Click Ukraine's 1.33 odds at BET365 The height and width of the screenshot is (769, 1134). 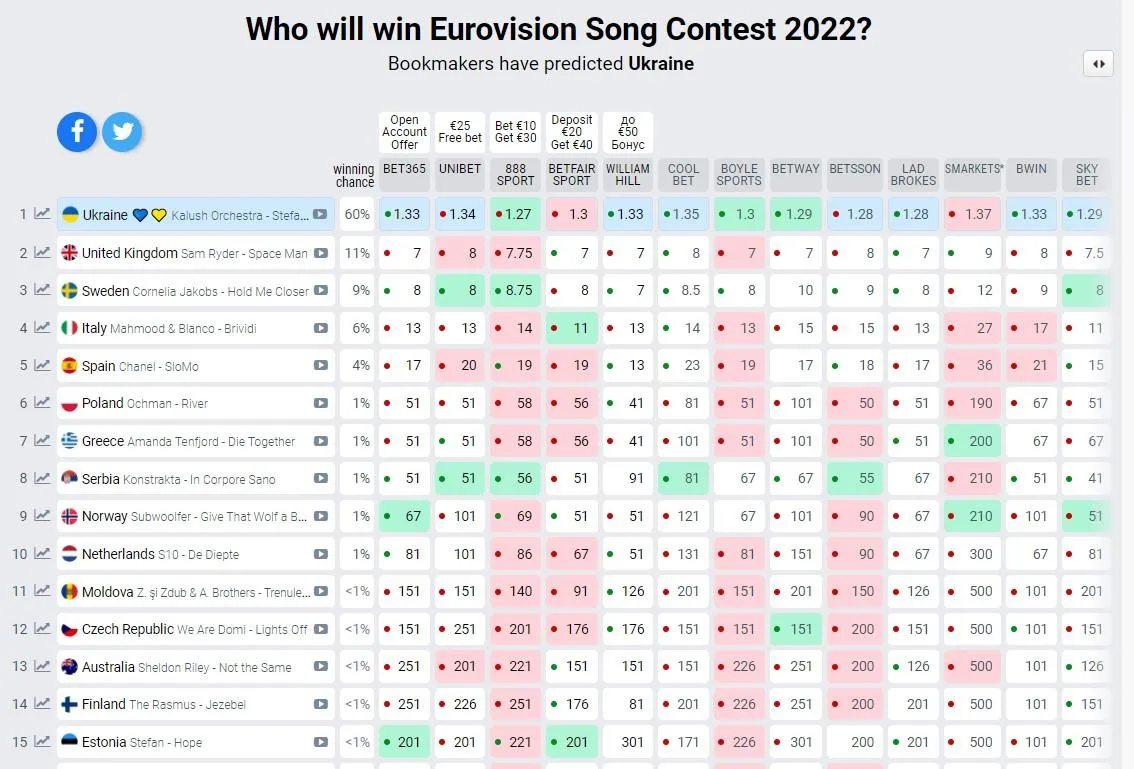(x=404, y=214)
